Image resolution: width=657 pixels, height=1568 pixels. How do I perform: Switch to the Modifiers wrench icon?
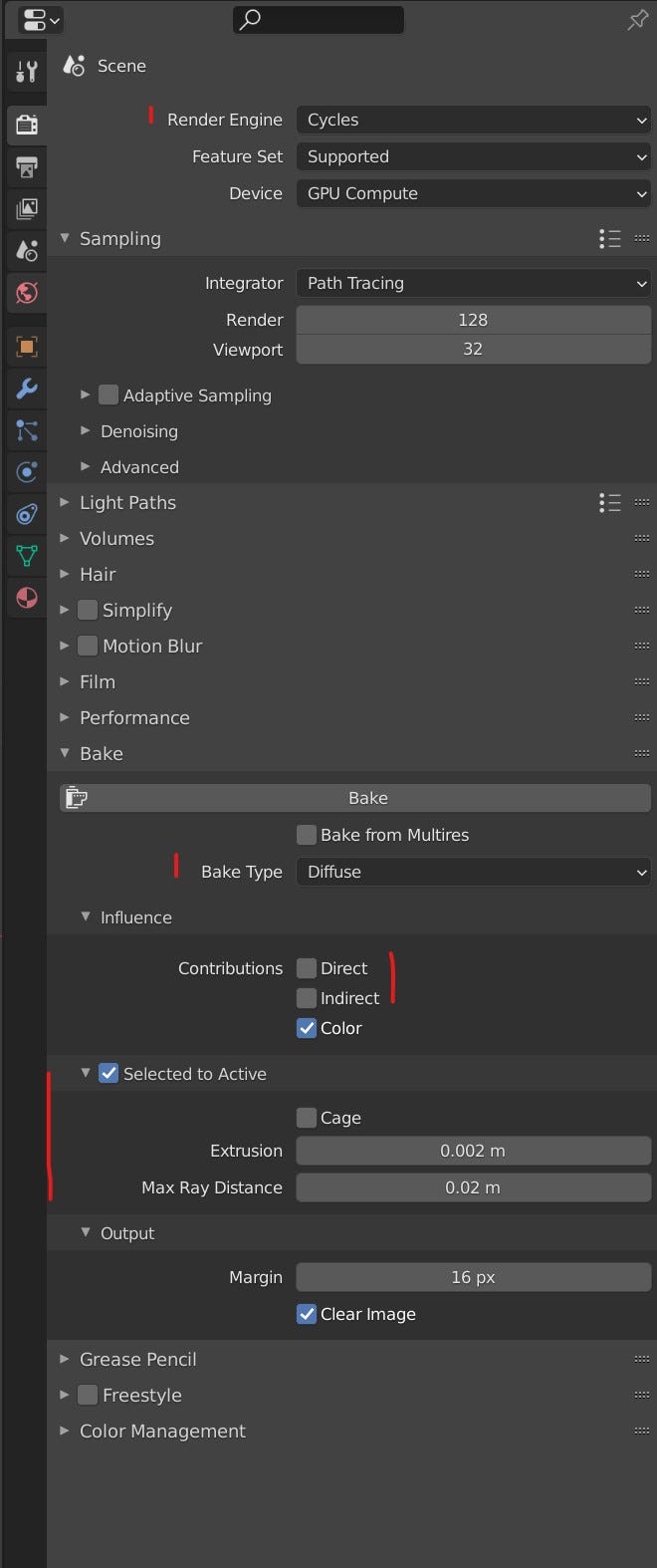26,389
